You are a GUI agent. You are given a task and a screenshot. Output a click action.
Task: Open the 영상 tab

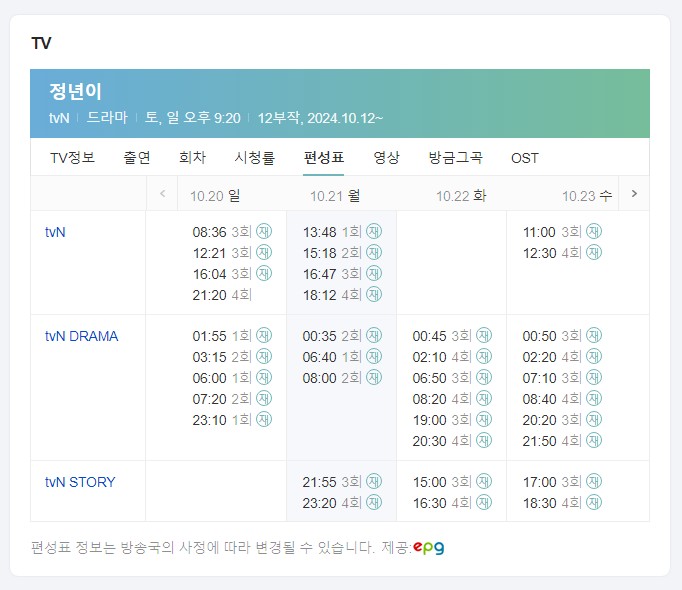click(386, 158)
